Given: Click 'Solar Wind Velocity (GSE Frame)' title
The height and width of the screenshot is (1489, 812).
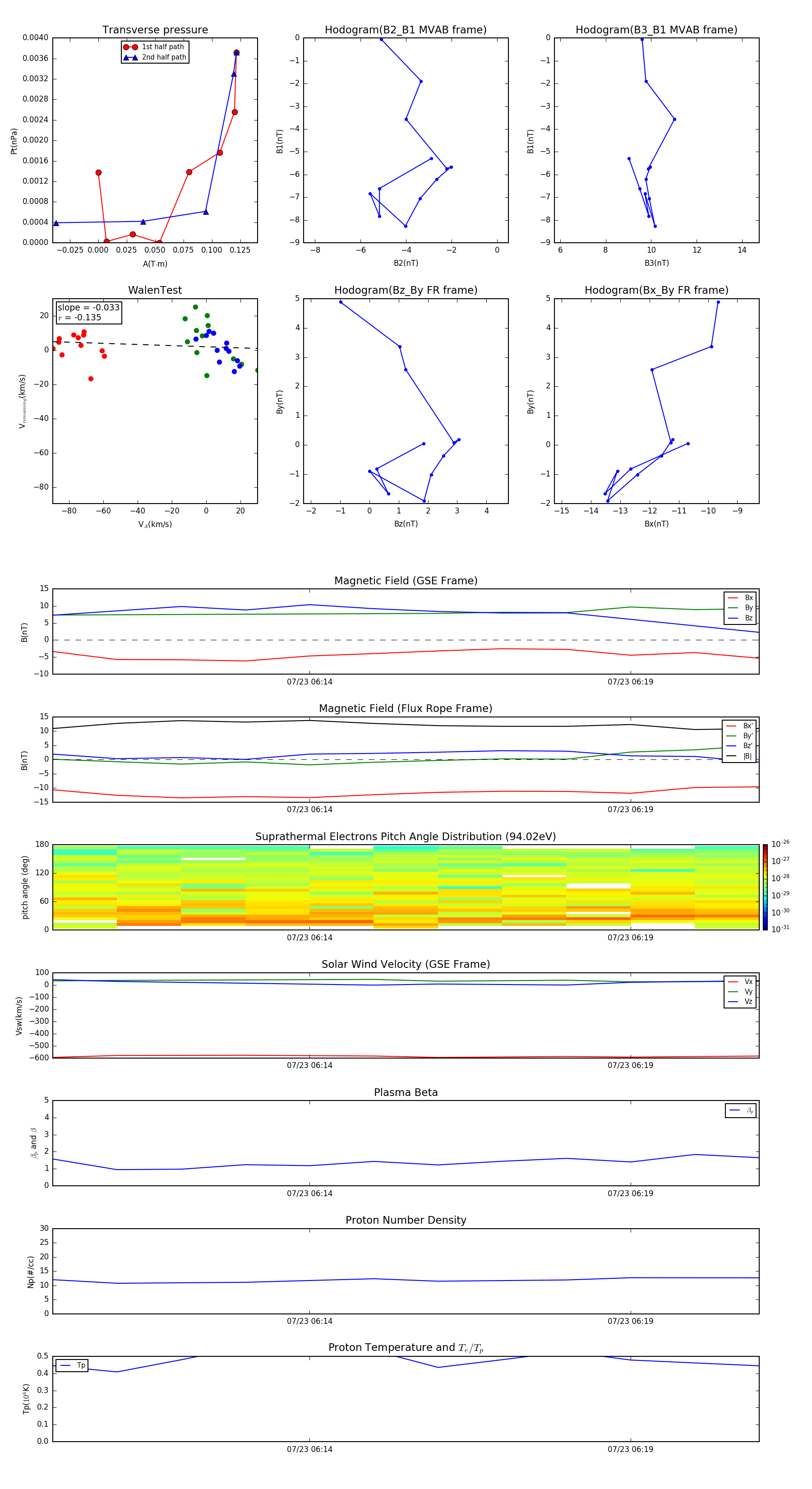Looking at the screenshot, I should [x=406, y=964].
